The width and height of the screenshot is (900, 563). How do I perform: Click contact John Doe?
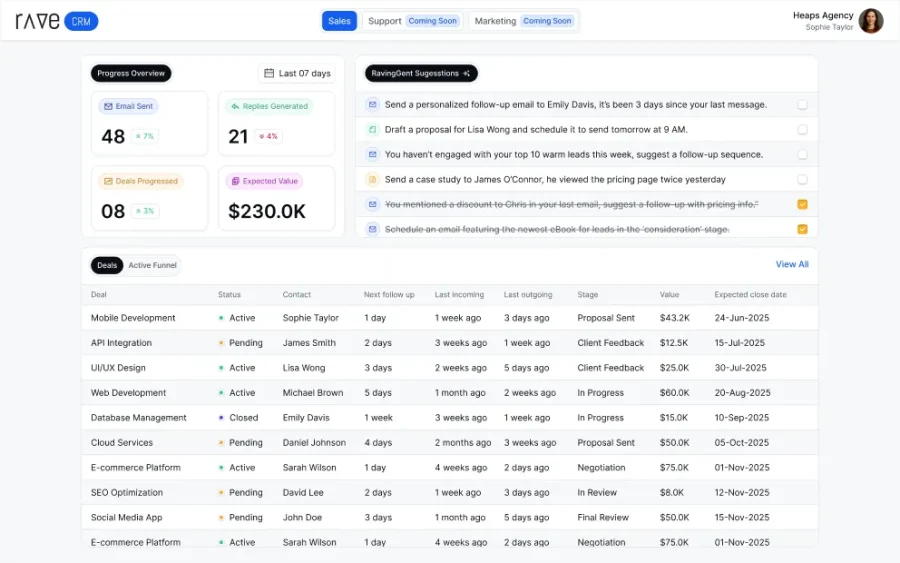pos(302,517)
